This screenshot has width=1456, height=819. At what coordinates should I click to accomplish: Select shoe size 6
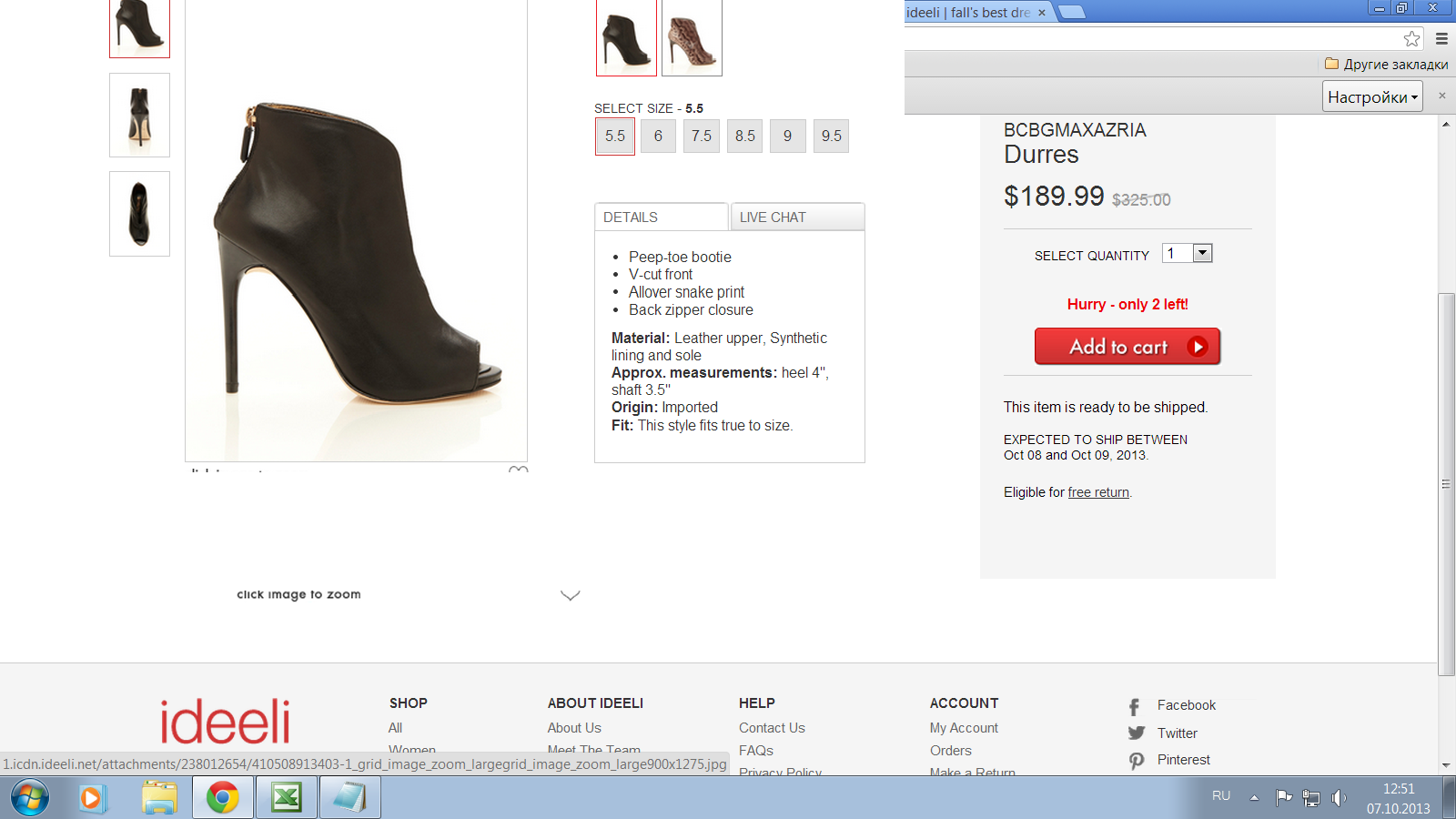(658, 136)
